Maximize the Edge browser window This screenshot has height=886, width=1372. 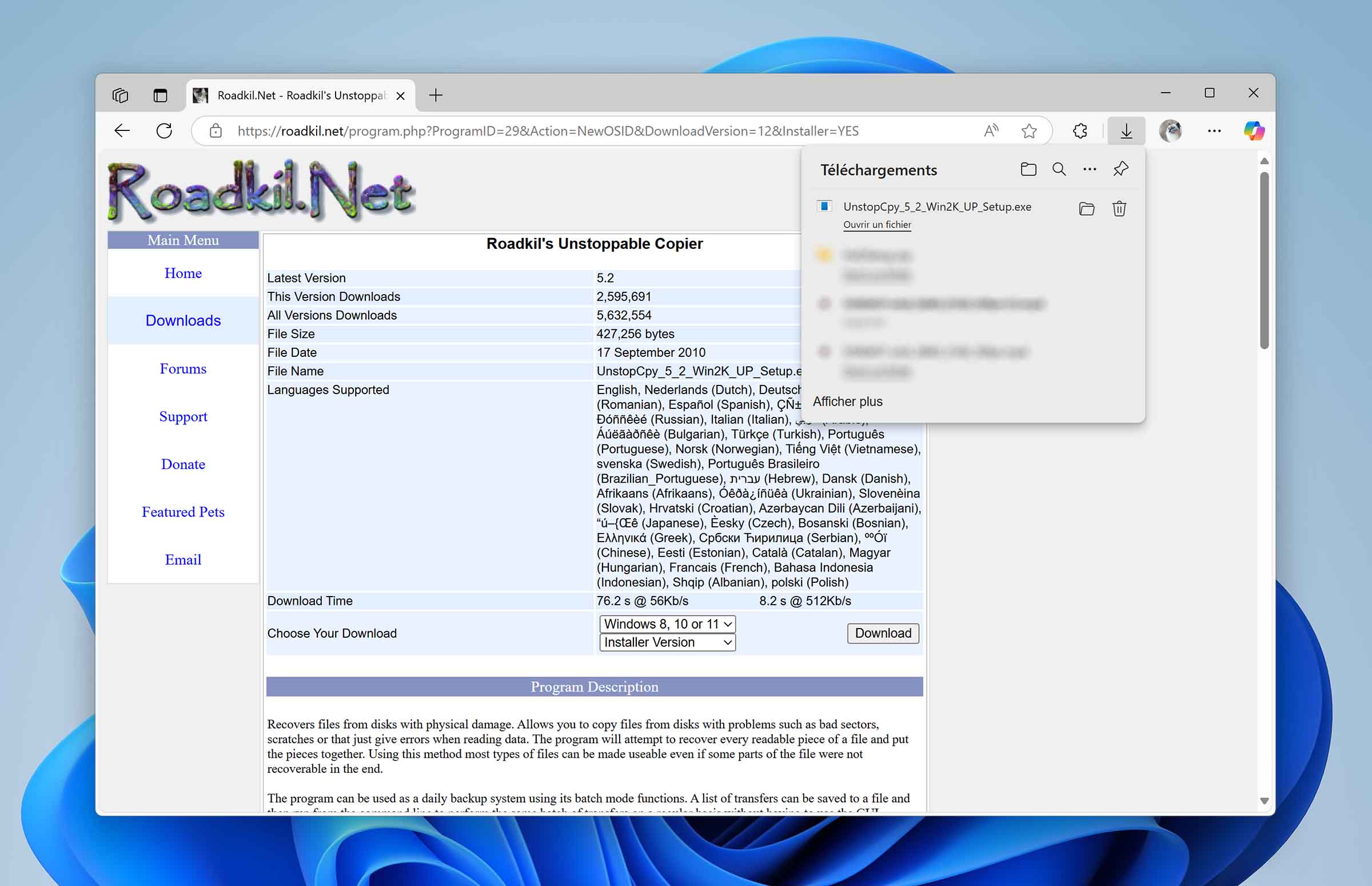[1209, 93]
